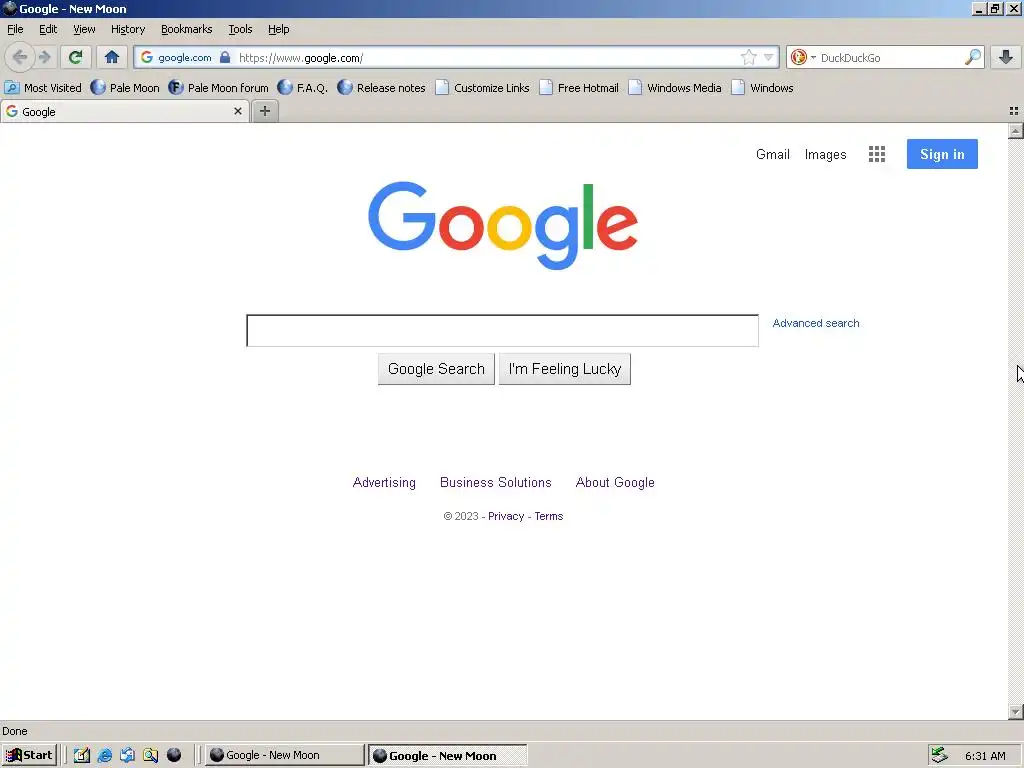Click the system tray network icon
1024x768 pixels.
(939, 755)
